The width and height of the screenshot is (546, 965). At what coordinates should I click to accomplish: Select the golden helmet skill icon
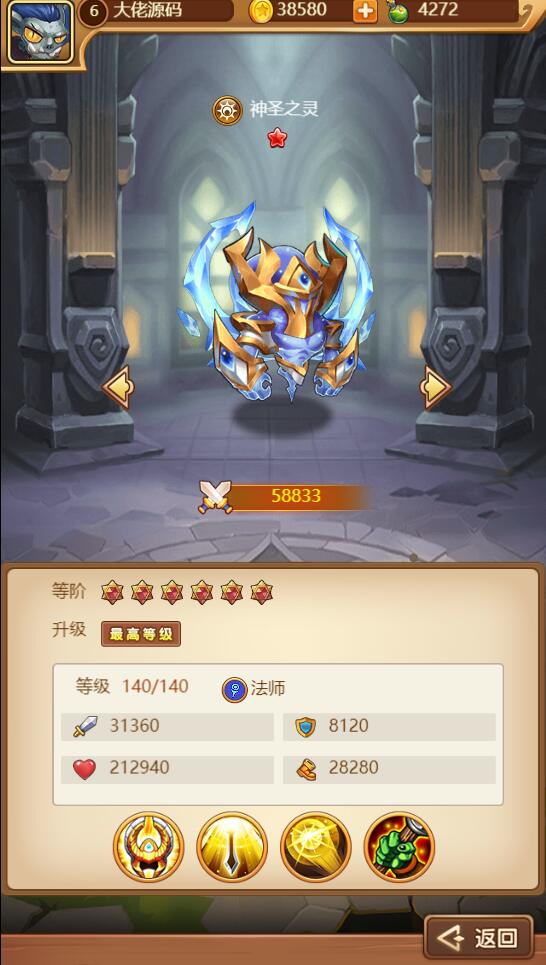pos(148,847)
